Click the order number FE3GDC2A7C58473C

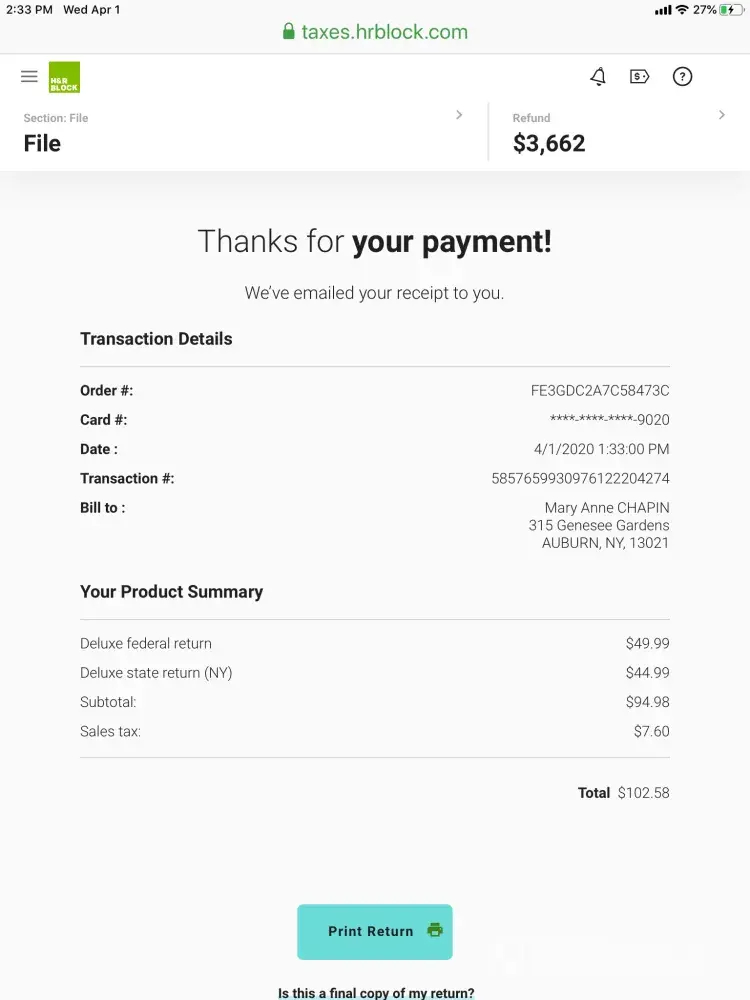[600, 391]
